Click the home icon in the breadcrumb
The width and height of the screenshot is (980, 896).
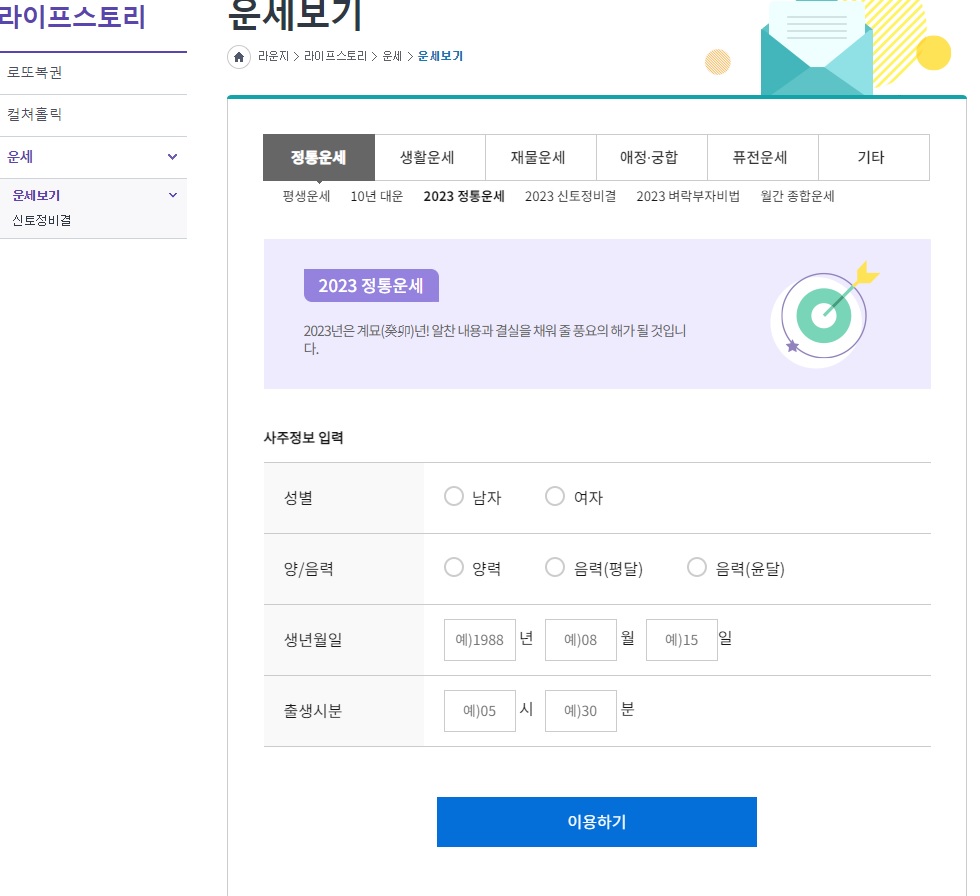pos(238,58)
